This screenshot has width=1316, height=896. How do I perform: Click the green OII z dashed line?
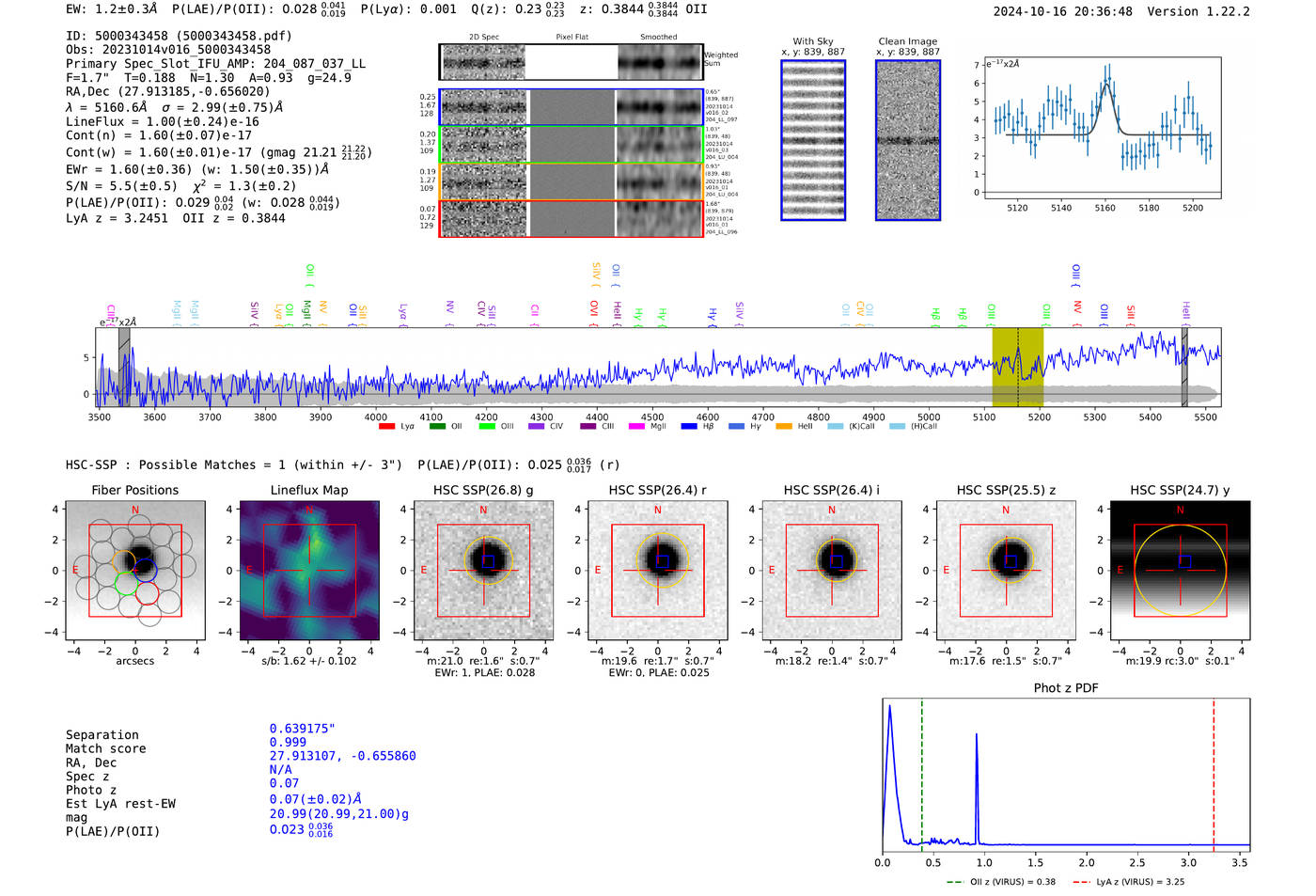coord(922,773)
